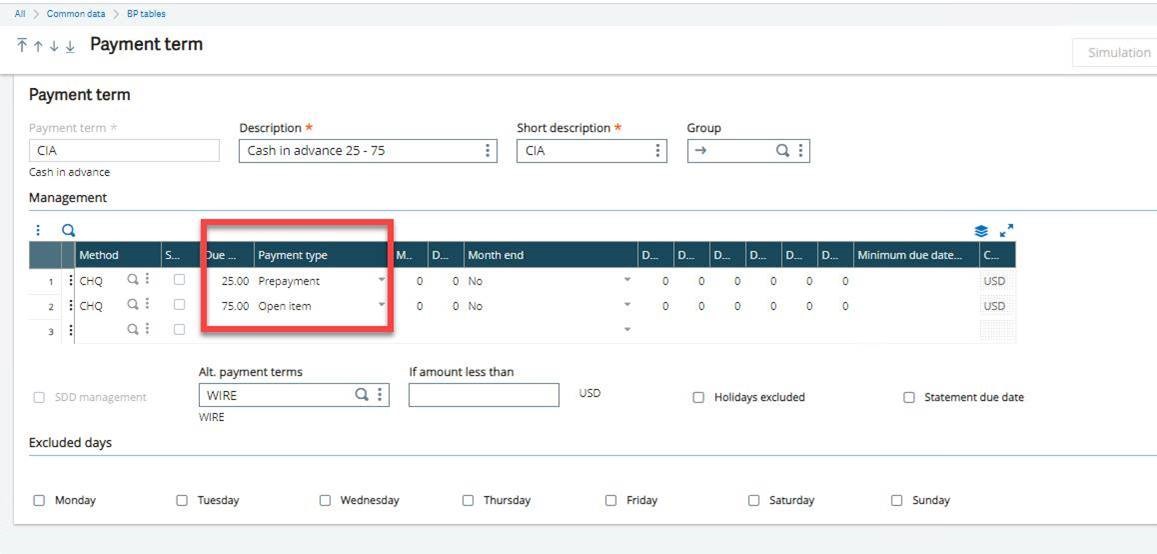Open lookup for Alt. payment terms WIRE

pyautogui.click(x=362, y=395)
